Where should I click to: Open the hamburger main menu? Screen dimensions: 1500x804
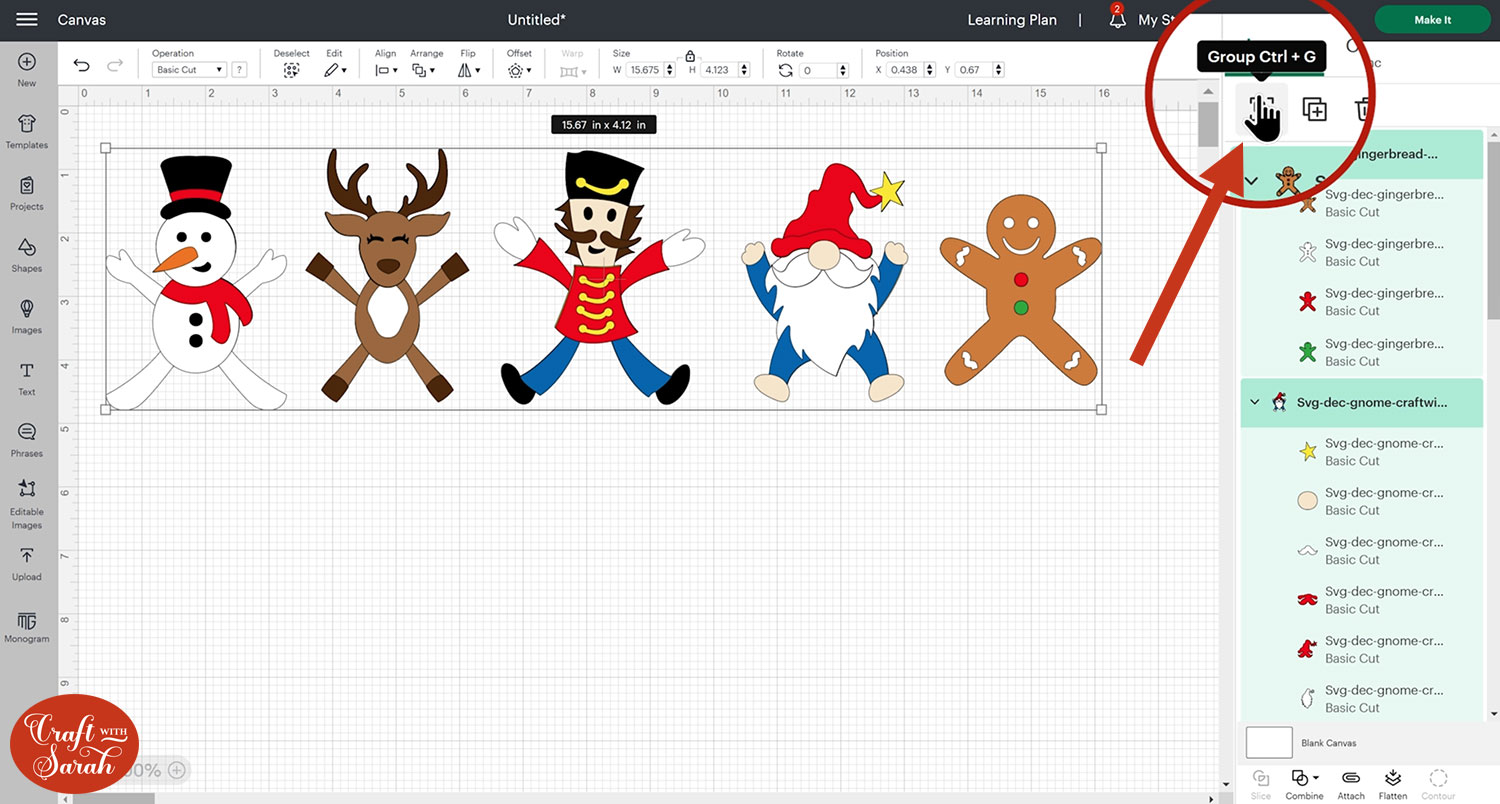(27, 20)
